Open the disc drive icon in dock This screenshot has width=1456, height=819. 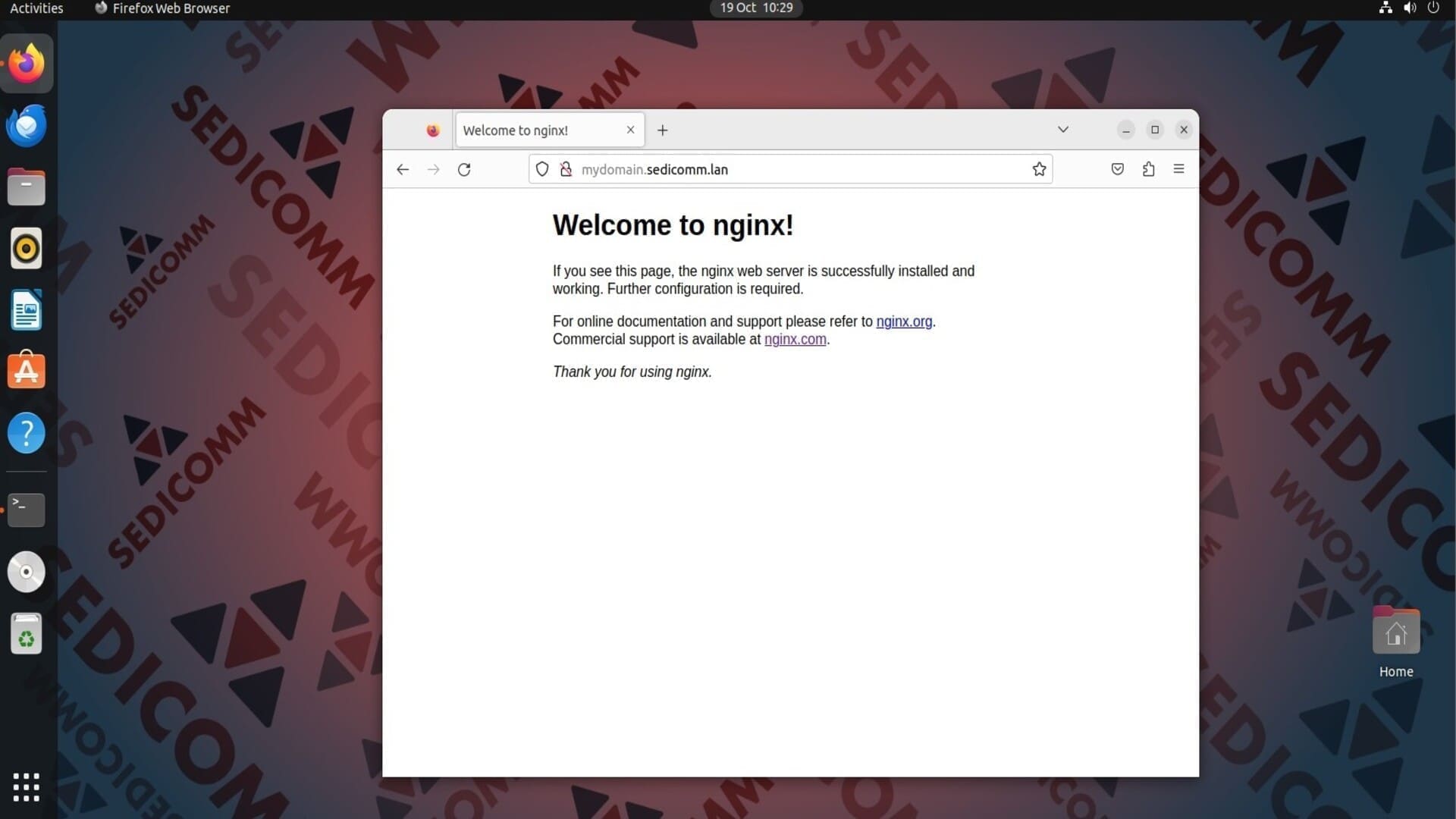[27, 572]
